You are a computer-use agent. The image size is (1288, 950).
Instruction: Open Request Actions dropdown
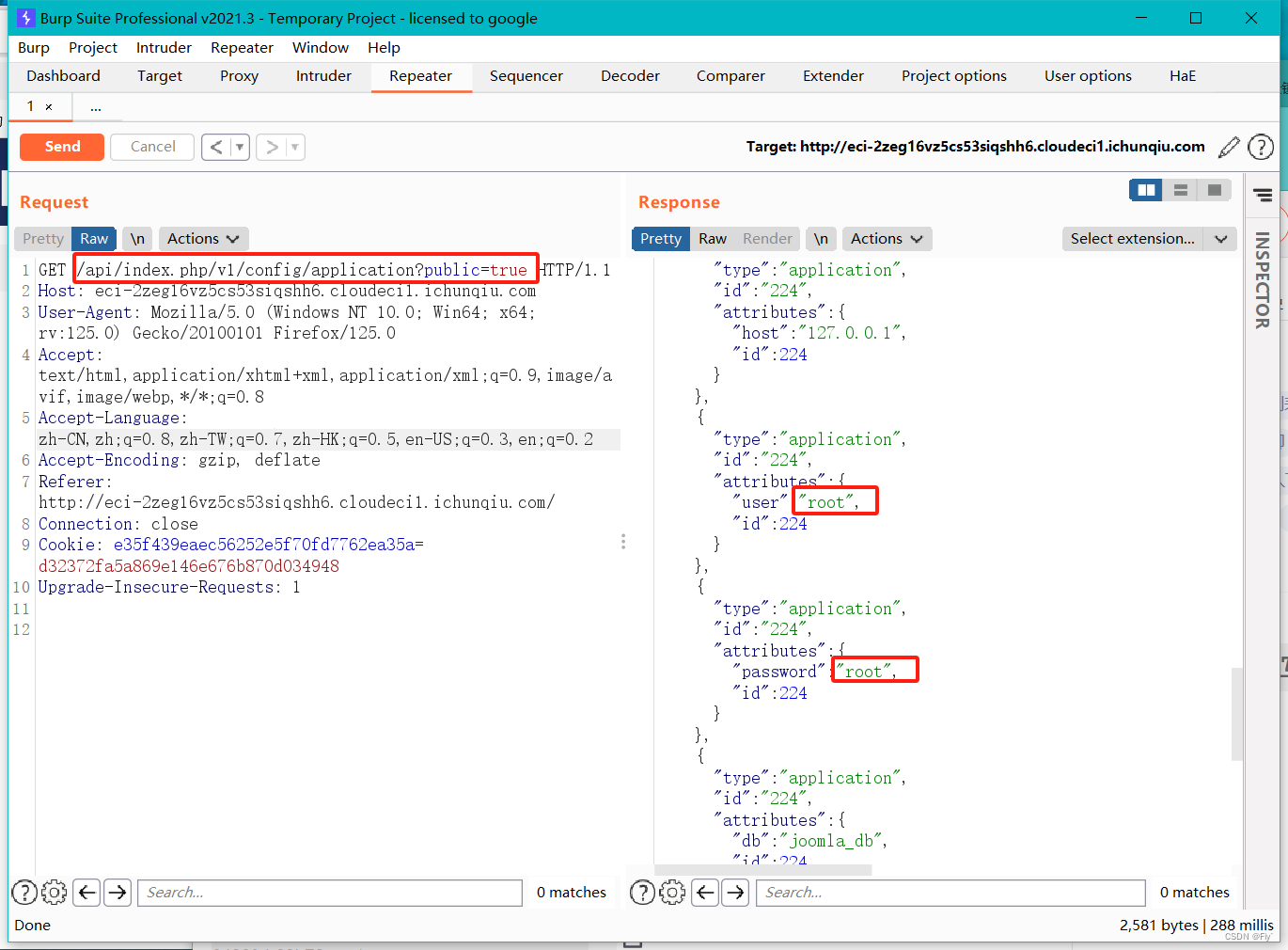tap(203, 239)
